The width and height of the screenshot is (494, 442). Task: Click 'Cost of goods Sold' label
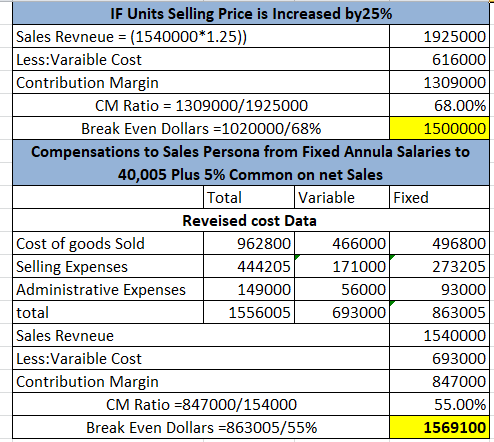click(x=108, y=243)
